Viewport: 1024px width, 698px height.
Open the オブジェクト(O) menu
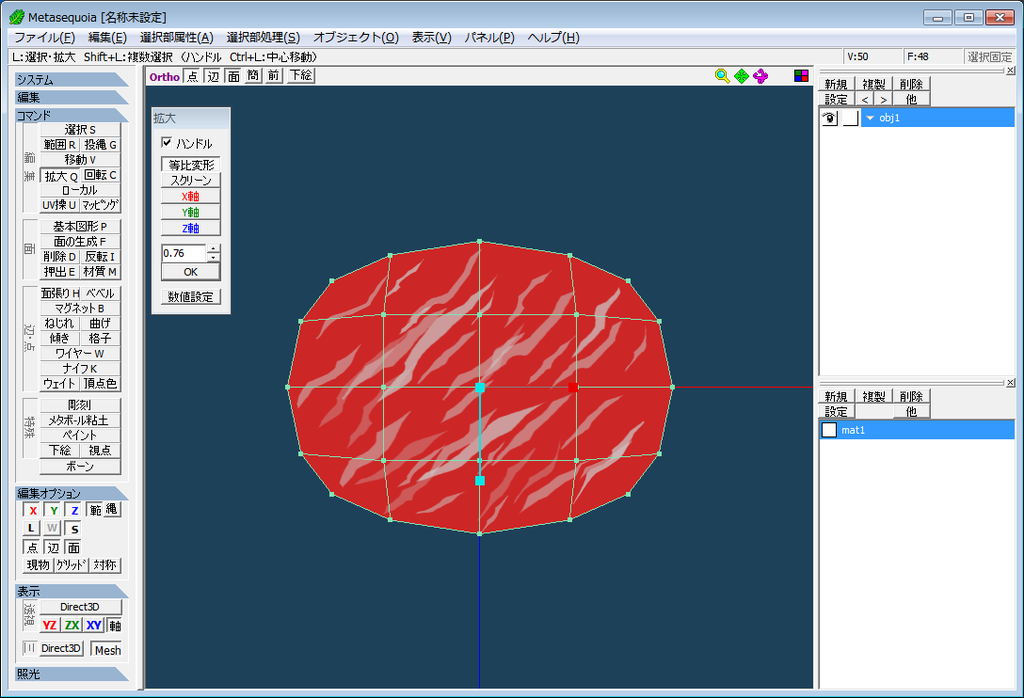pyautogui.click(x=356, y=37)
